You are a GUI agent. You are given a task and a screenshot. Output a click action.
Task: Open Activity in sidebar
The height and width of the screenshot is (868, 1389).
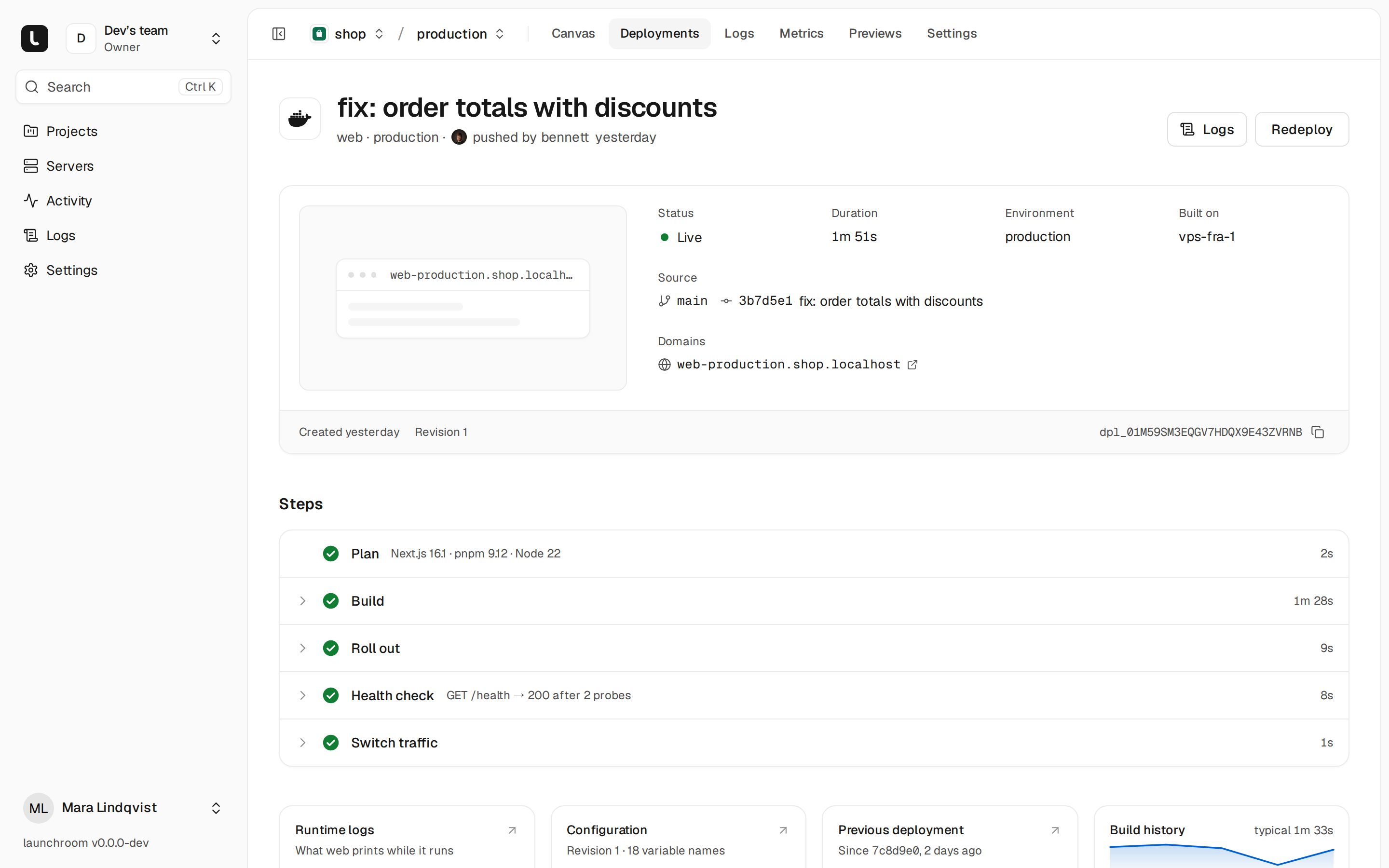[123, 201]
